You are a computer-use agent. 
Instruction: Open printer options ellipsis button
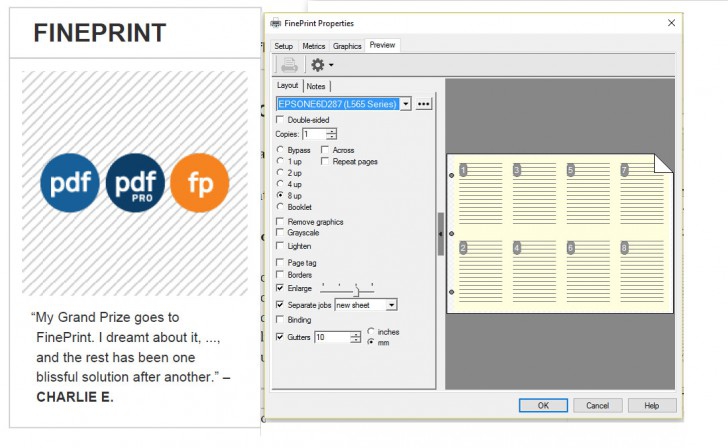(423, 104)
